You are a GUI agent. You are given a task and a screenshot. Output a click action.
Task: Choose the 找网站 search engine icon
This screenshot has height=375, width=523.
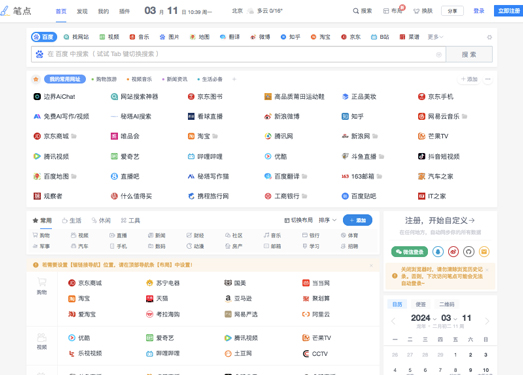66,37
